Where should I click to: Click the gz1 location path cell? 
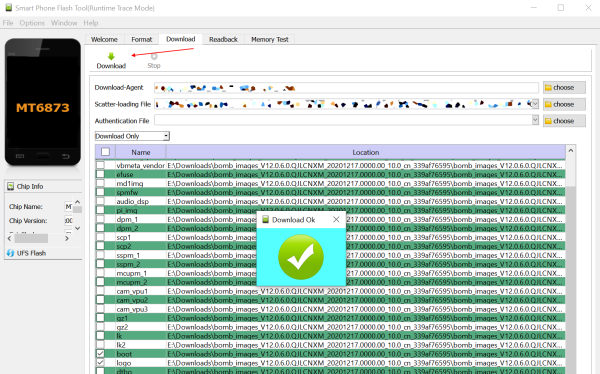[365, 318]
